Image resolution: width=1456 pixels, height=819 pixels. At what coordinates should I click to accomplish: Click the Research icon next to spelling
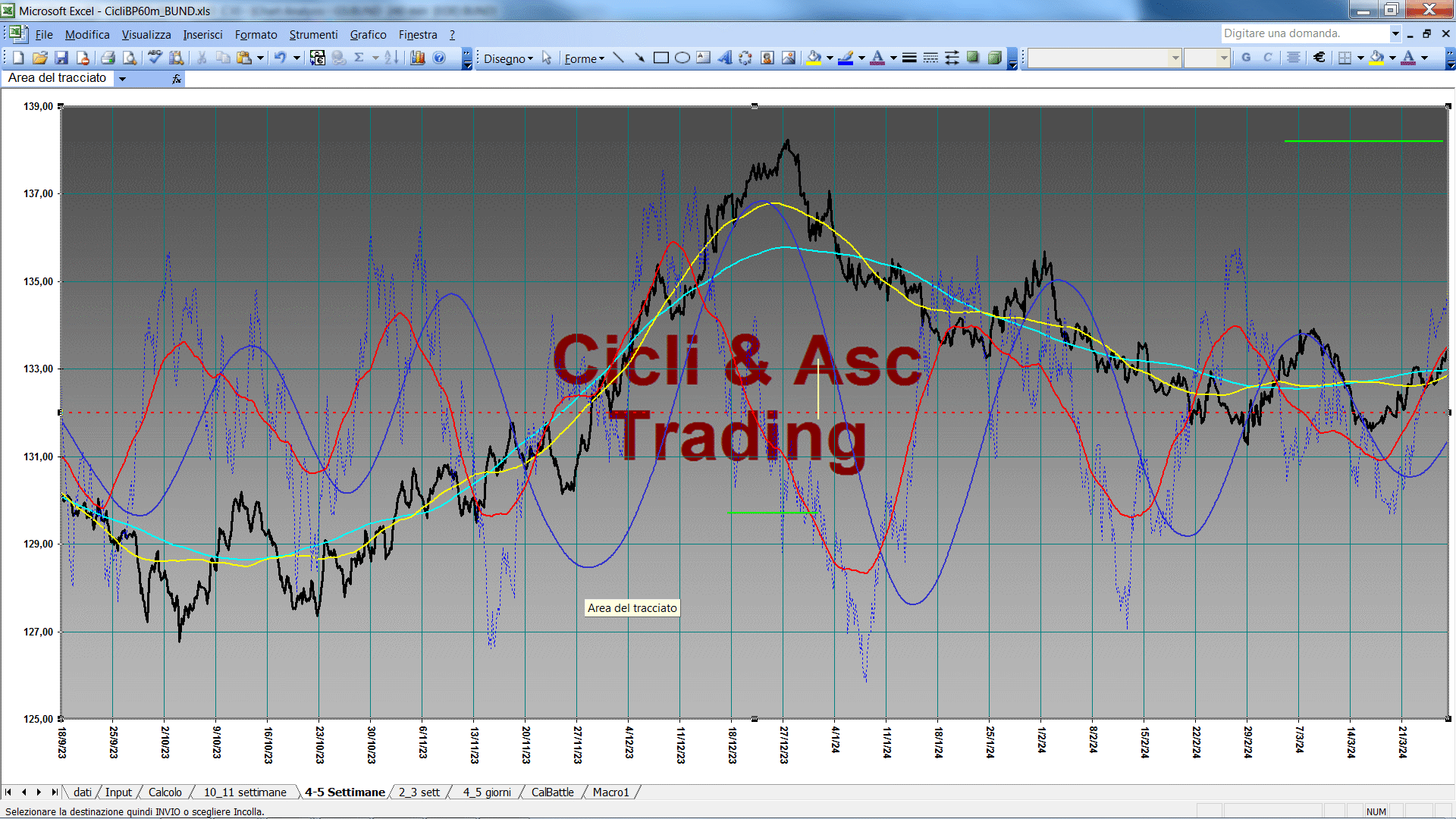tap(176, 58)
